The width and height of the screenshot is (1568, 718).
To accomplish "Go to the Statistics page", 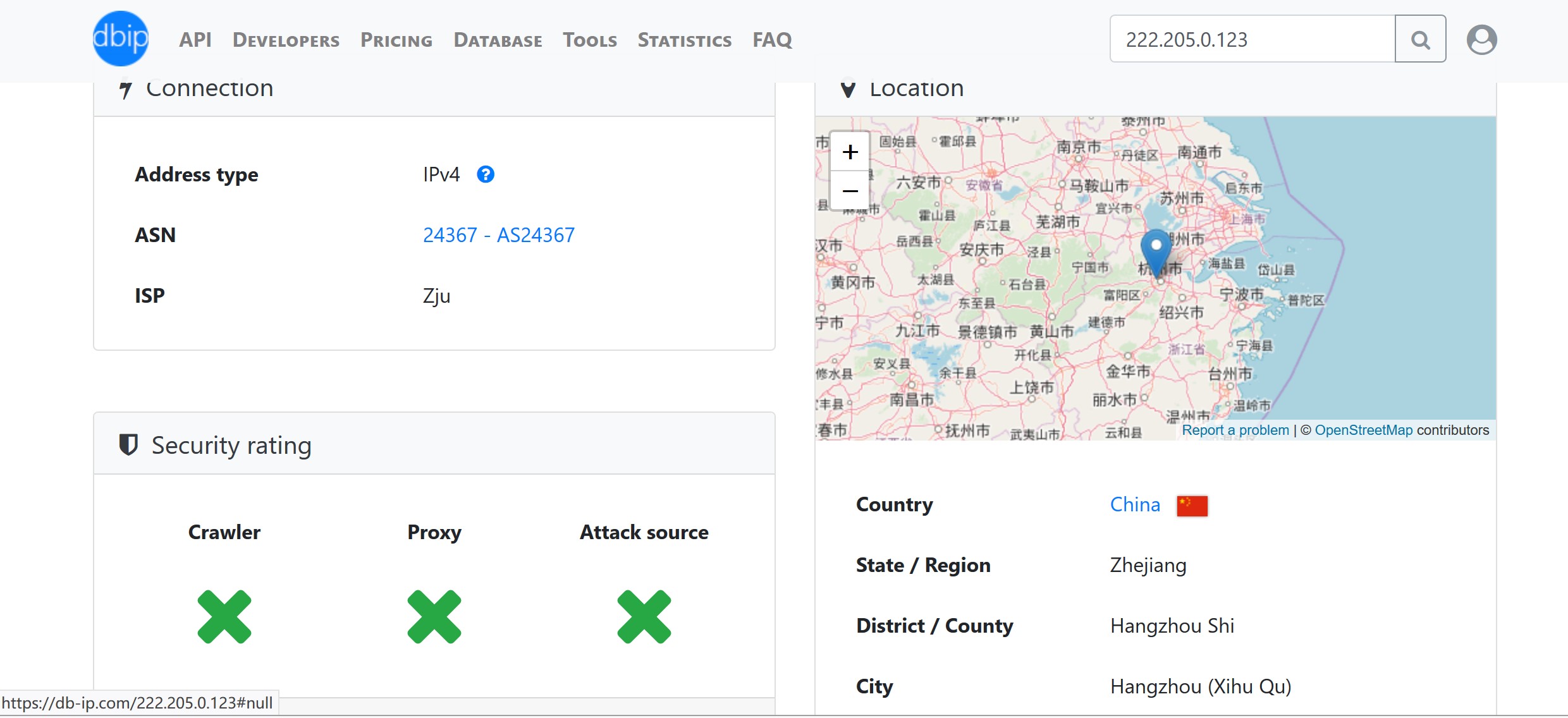I will click(684, 40).
